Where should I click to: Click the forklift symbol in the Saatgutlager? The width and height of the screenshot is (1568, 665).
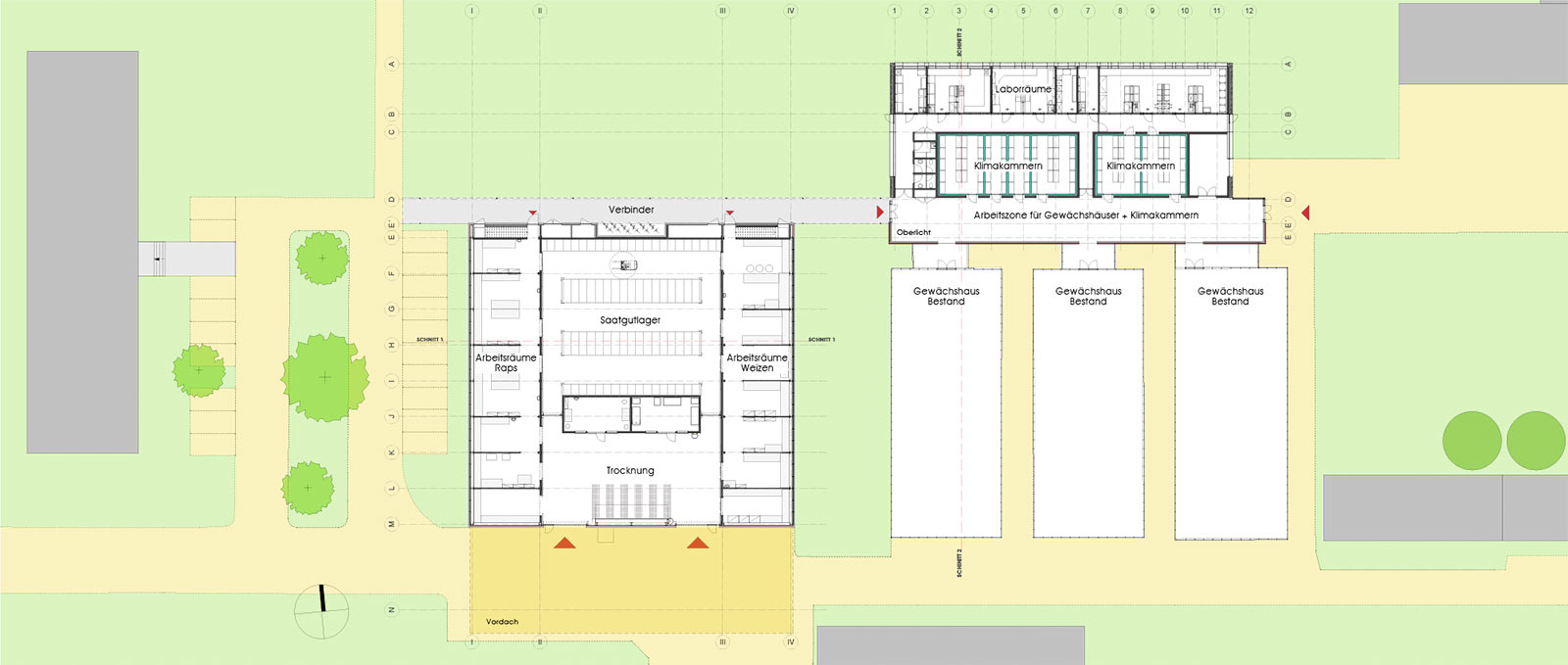625,264
